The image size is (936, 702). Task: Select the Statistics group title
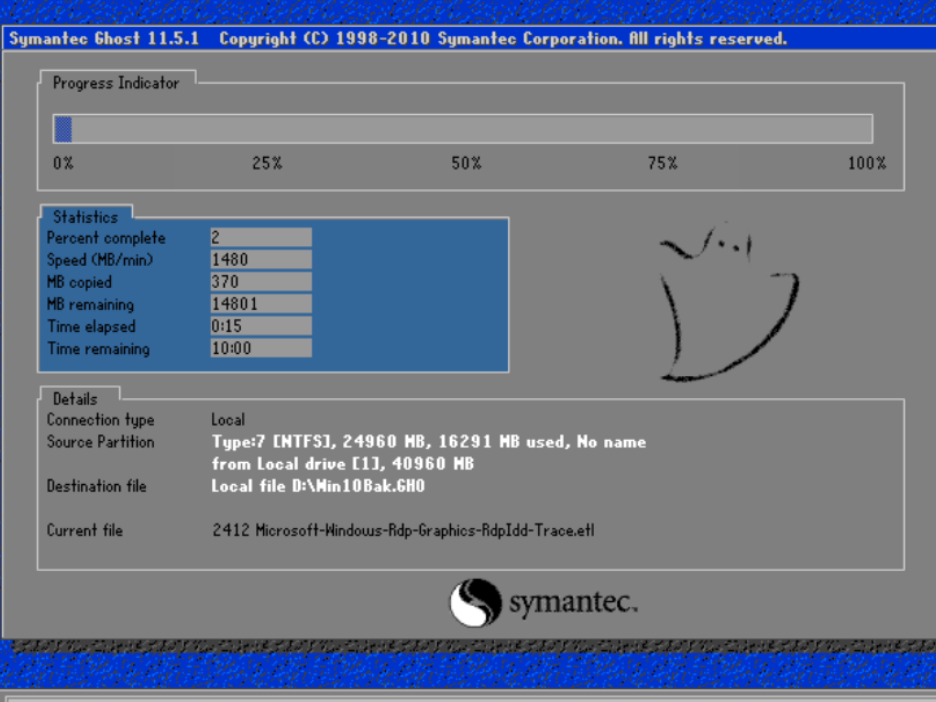pos(85,217)
